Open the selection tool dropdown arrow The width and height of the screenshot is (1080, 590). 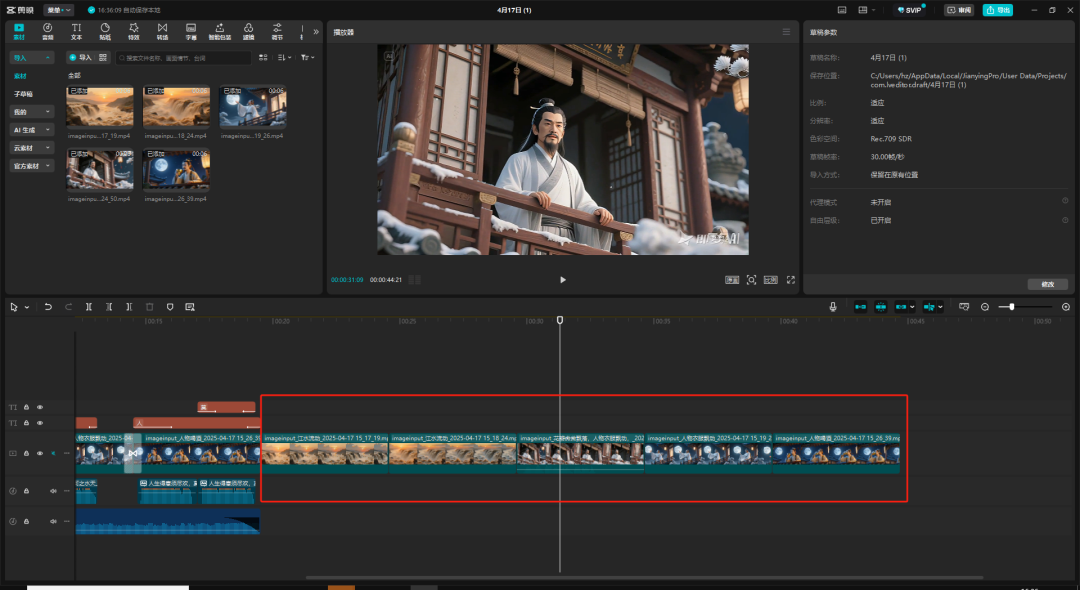point(26,307)
